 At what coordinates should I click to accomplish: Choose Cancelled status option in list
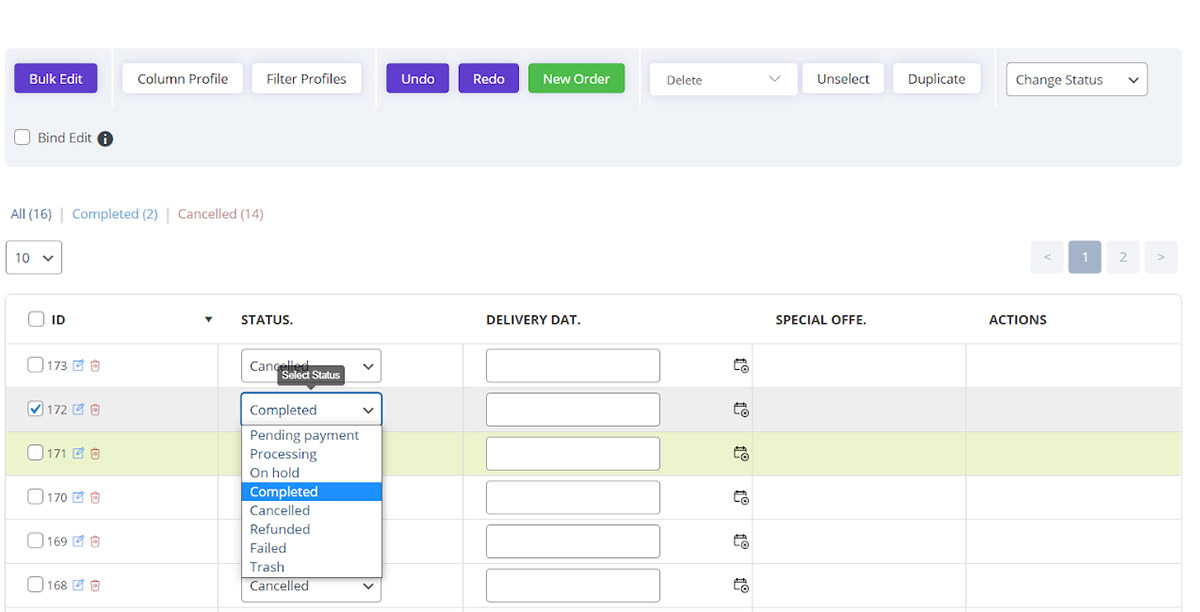point(311,510)
